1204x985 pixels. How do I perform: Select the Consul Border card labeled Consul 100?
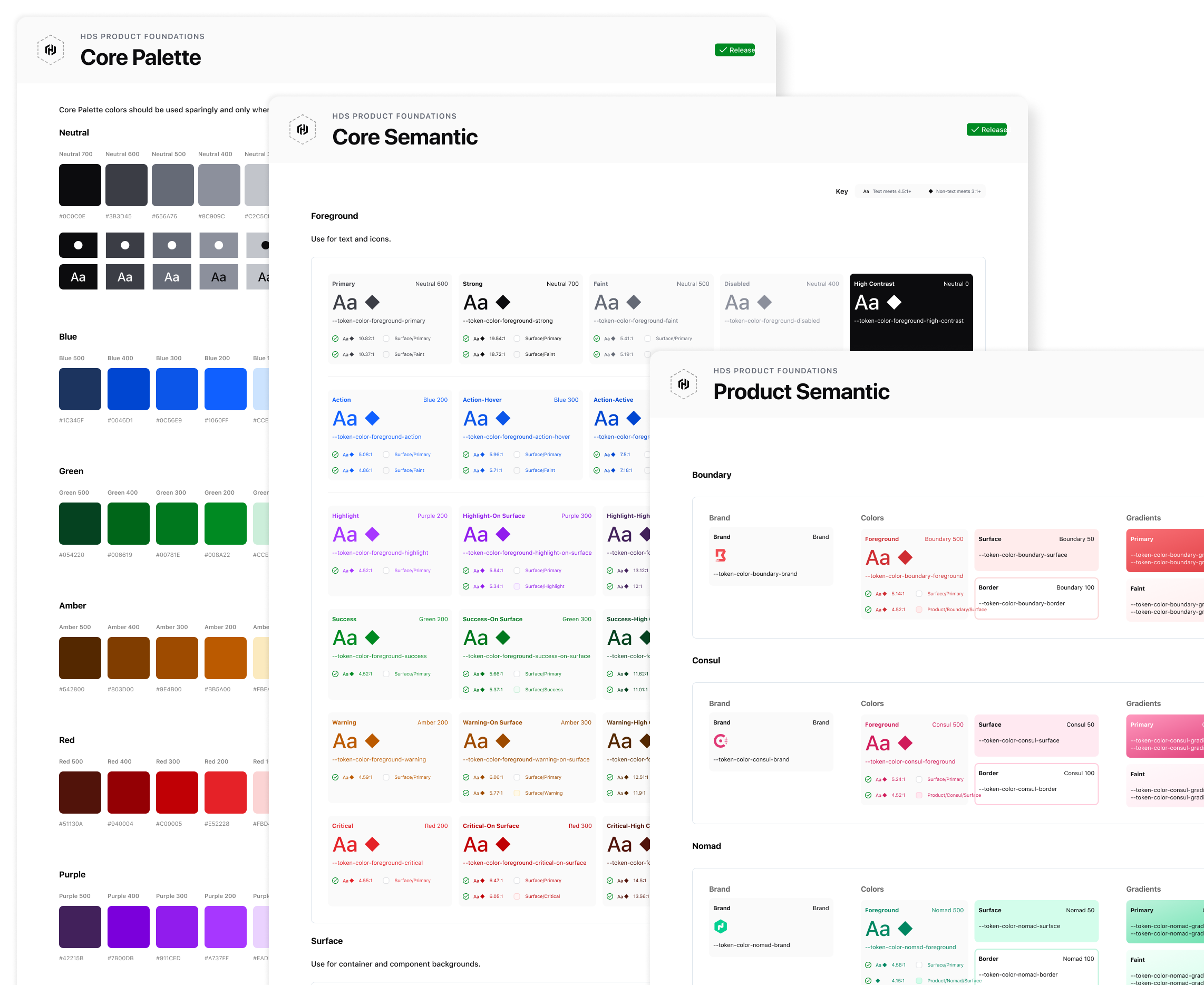click(1036, 784)
